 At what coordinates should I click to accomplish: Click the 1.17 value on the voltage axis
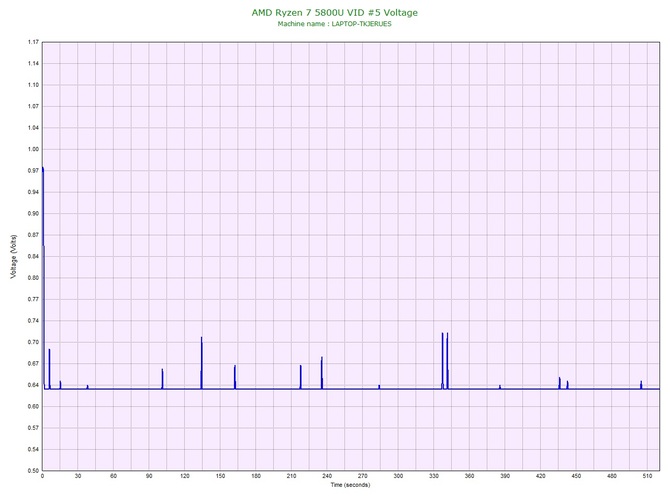click(33, 42)
